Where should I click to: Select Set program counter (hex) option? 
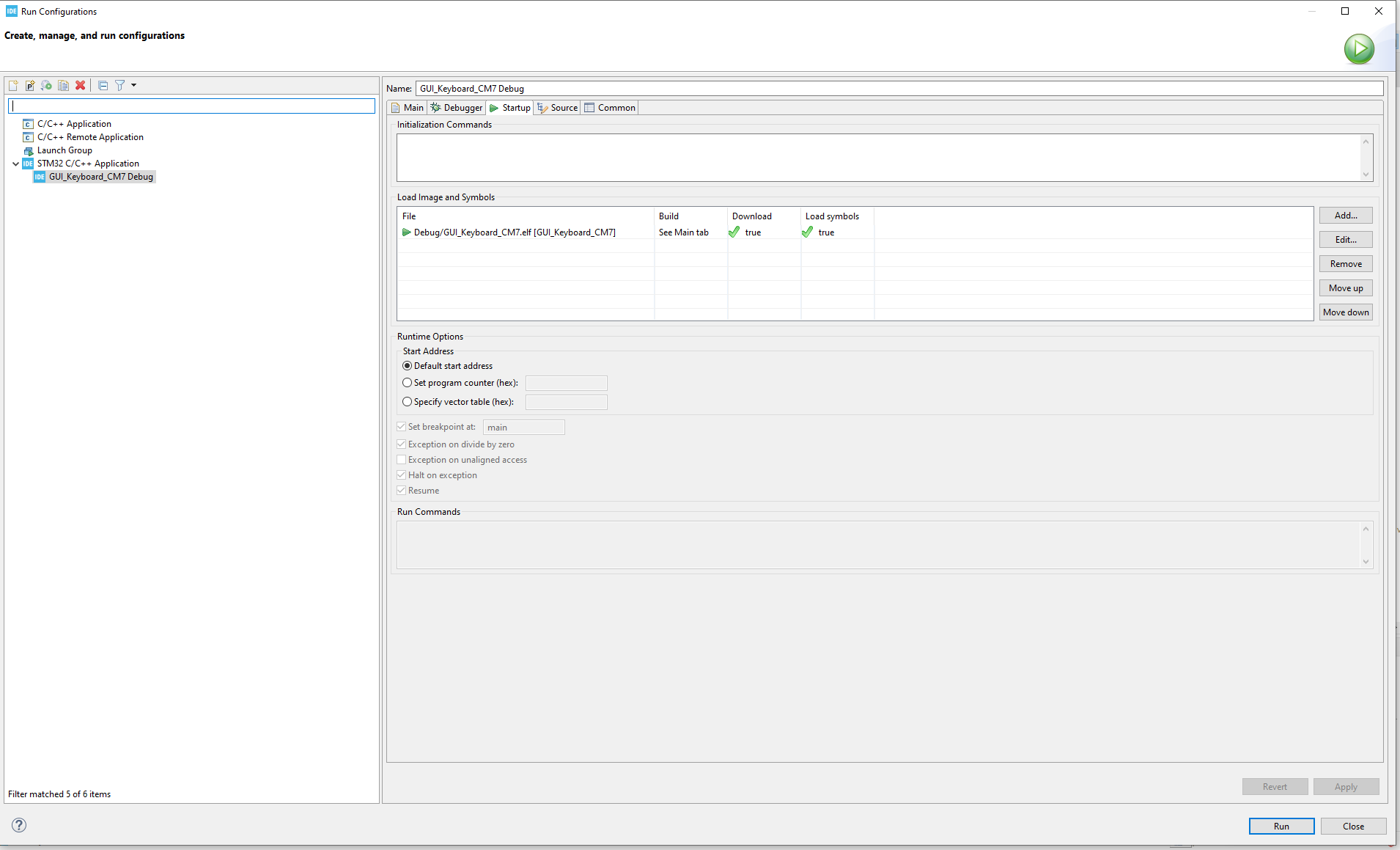click(407, 383)
